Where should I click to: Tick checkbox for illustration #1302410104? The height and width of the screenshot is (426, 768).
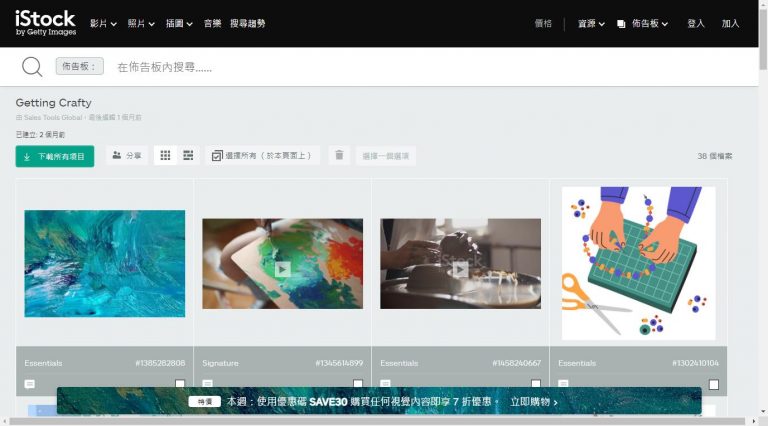(x=714, y=384)
